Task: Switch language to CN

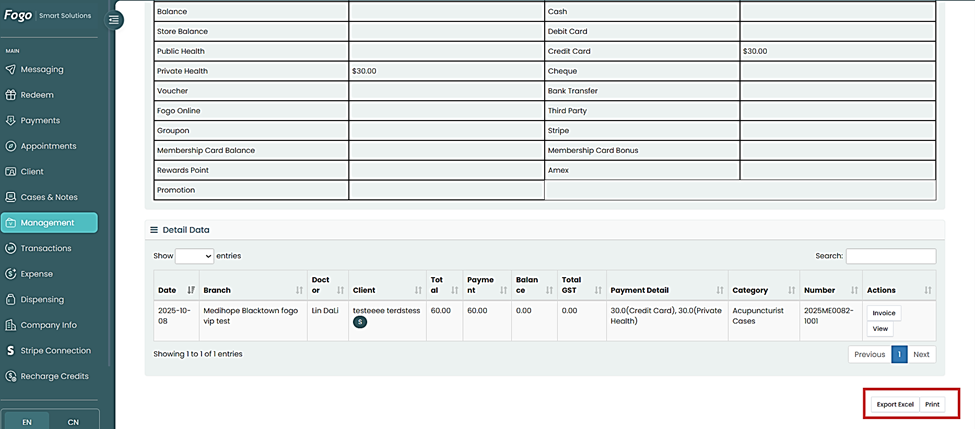Action: pos(73,422)
